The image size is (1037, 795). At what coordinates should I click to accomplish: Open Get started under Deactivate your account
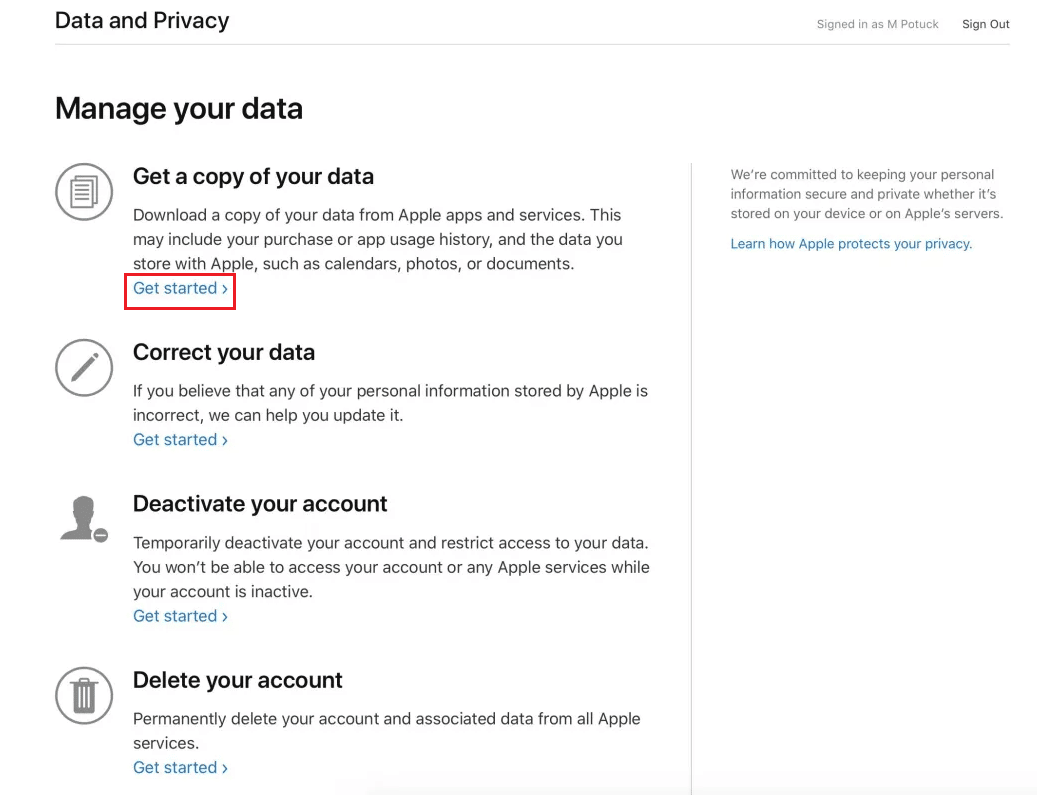[181, 616]
